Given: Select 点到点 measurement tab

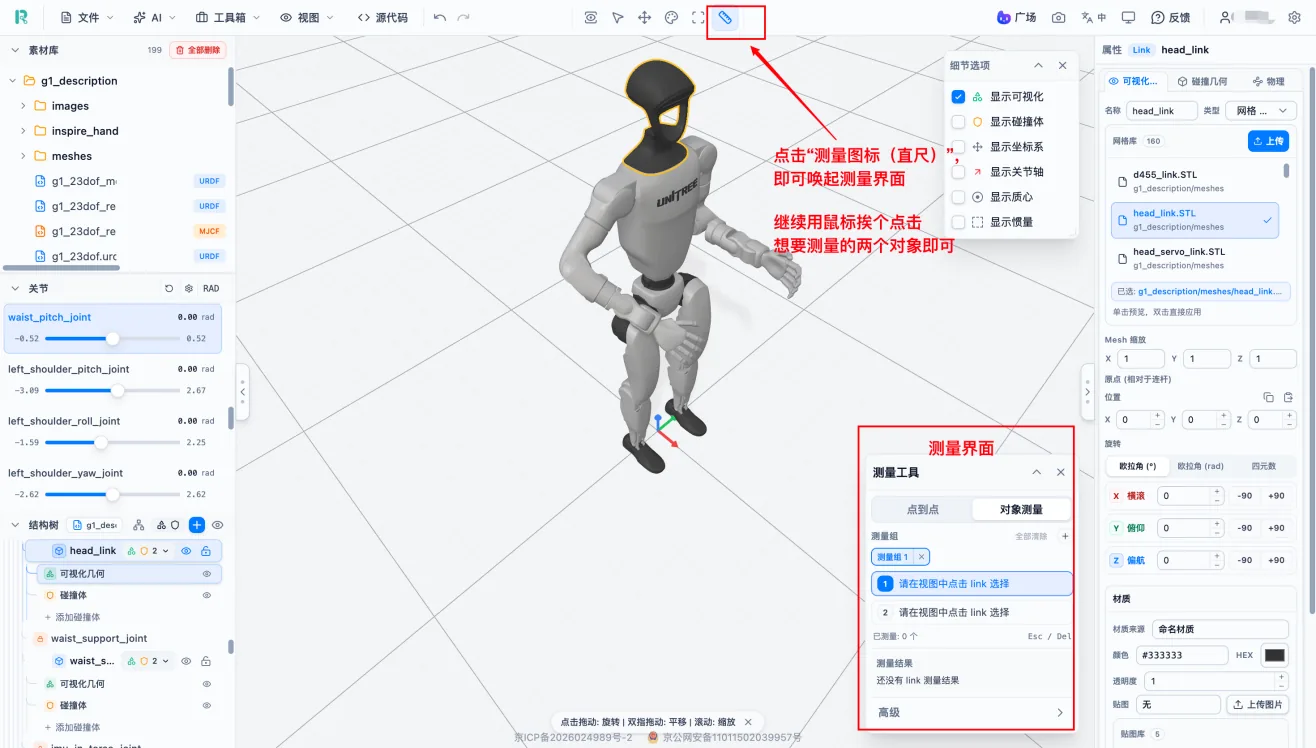Looking at the screenshot, I should 922,509.
